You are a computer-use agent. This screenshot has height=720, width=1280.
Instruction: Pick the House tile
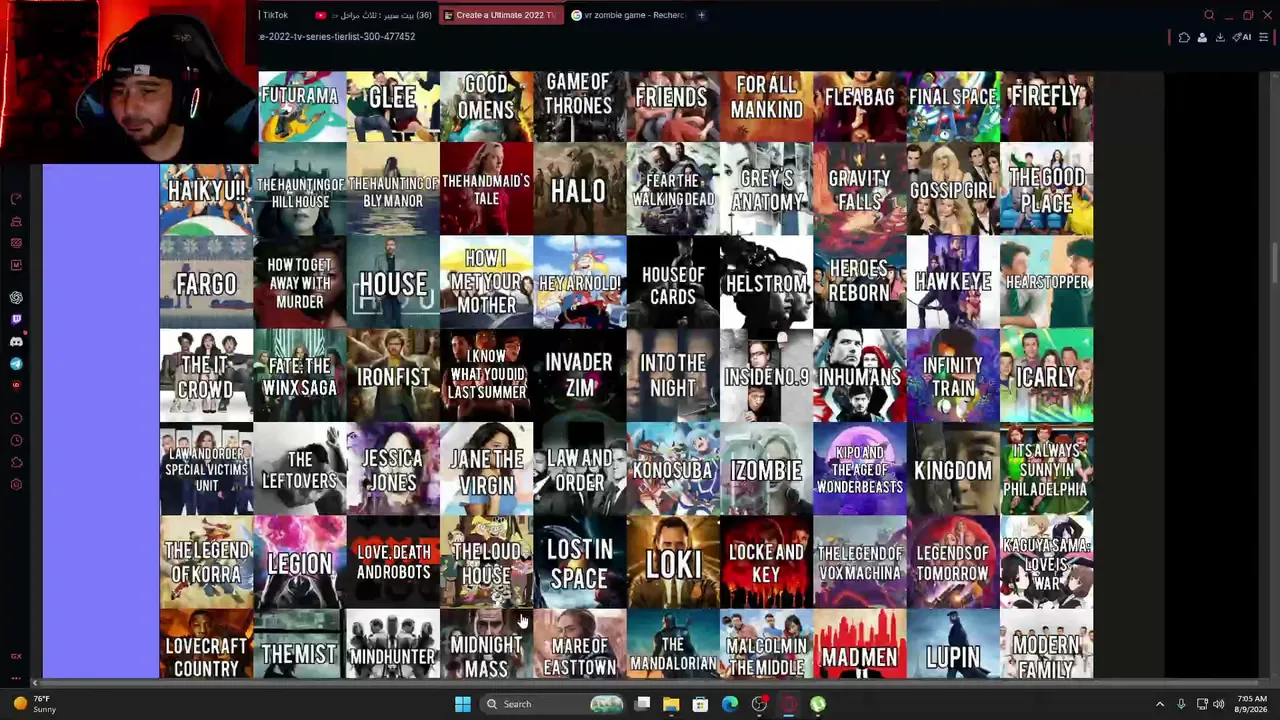(x=393, y=282)
